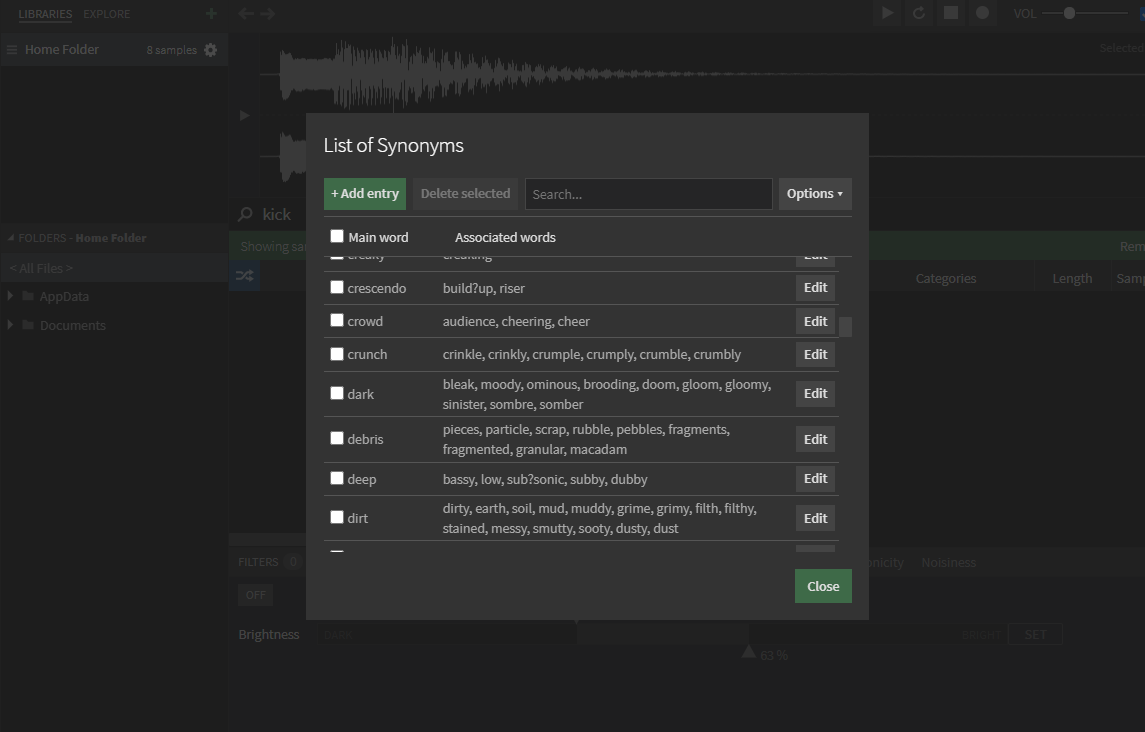Screen dimensions: 1145x732
Task: Toggle the loop playback icon
Action: point(919,13)
